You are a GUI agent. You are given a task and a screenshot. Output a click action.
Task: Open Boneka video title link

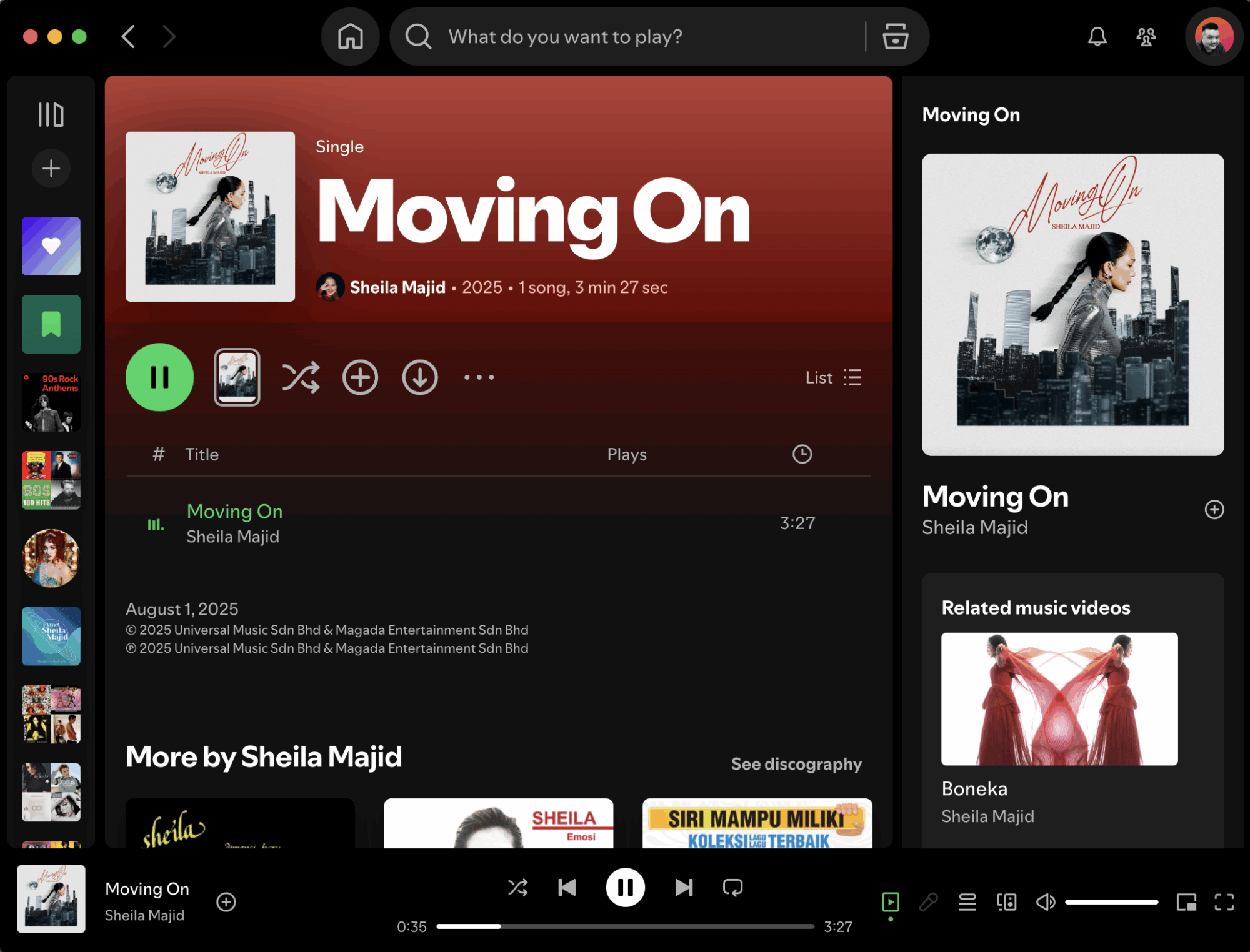974,789
